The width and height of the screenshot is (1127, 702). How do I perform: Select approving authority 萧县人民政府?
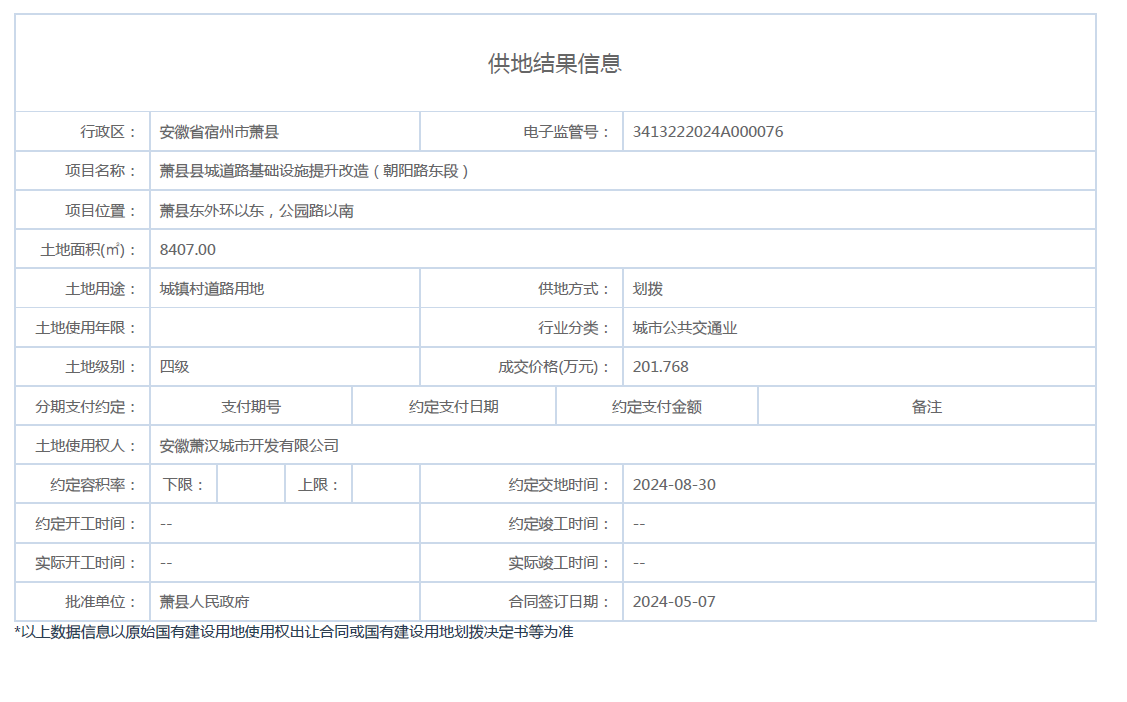click(204, 602)
